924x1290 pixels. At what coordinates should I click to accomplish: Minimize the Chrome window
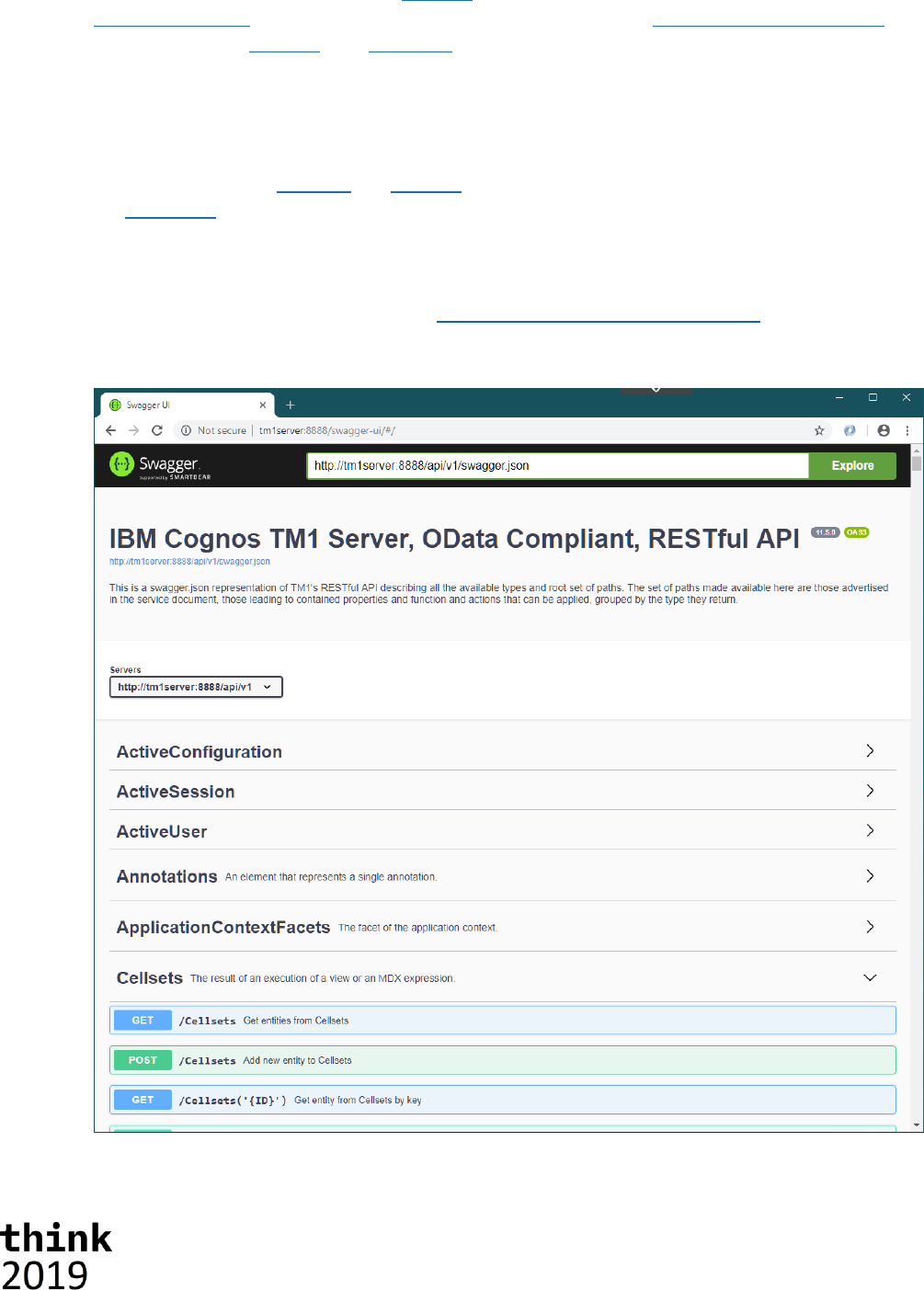(x=839, y=398)
